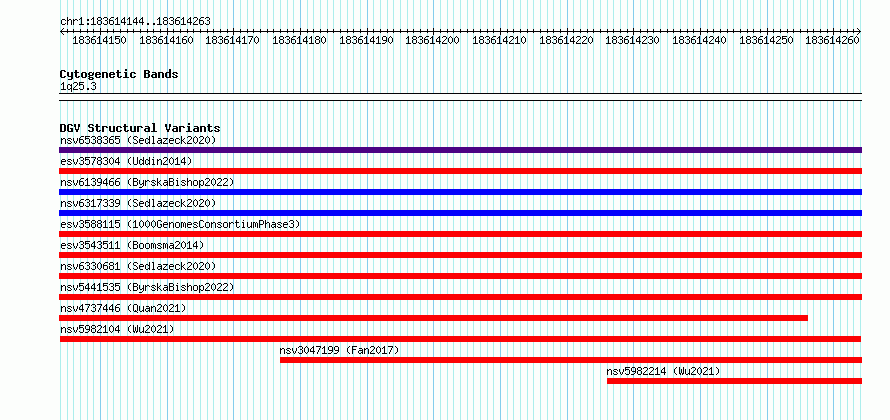Click the left arrowhead of the ruler
Viewport: 890px width, 420px height.
tap(62, 31)
